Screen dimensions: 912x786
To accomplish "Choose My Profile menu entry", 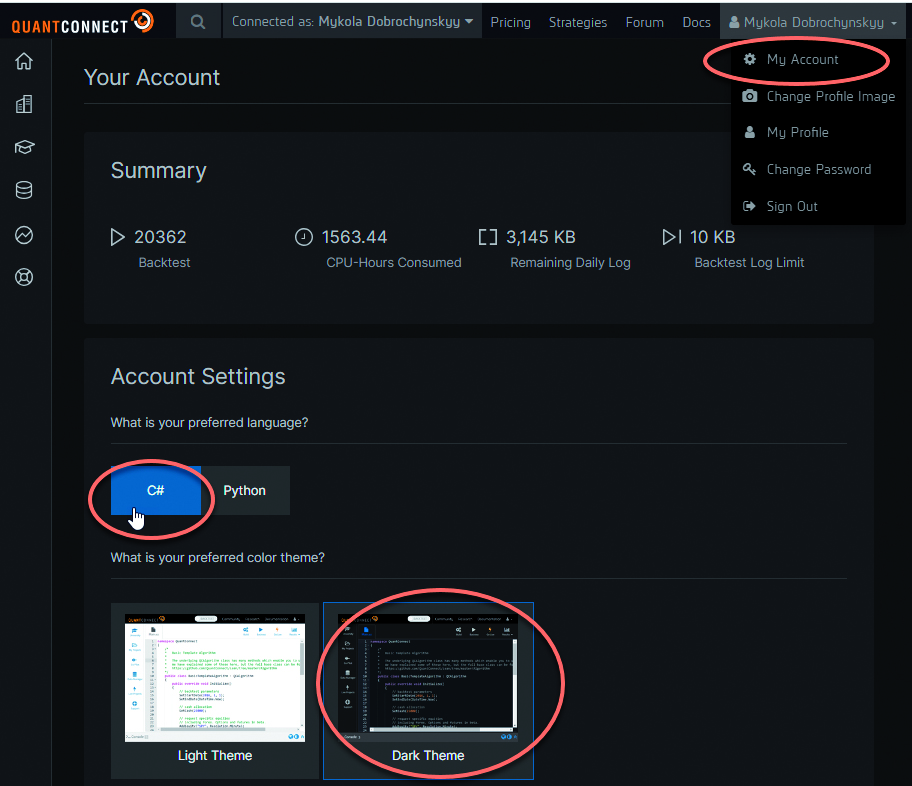I will coord(797,133).
